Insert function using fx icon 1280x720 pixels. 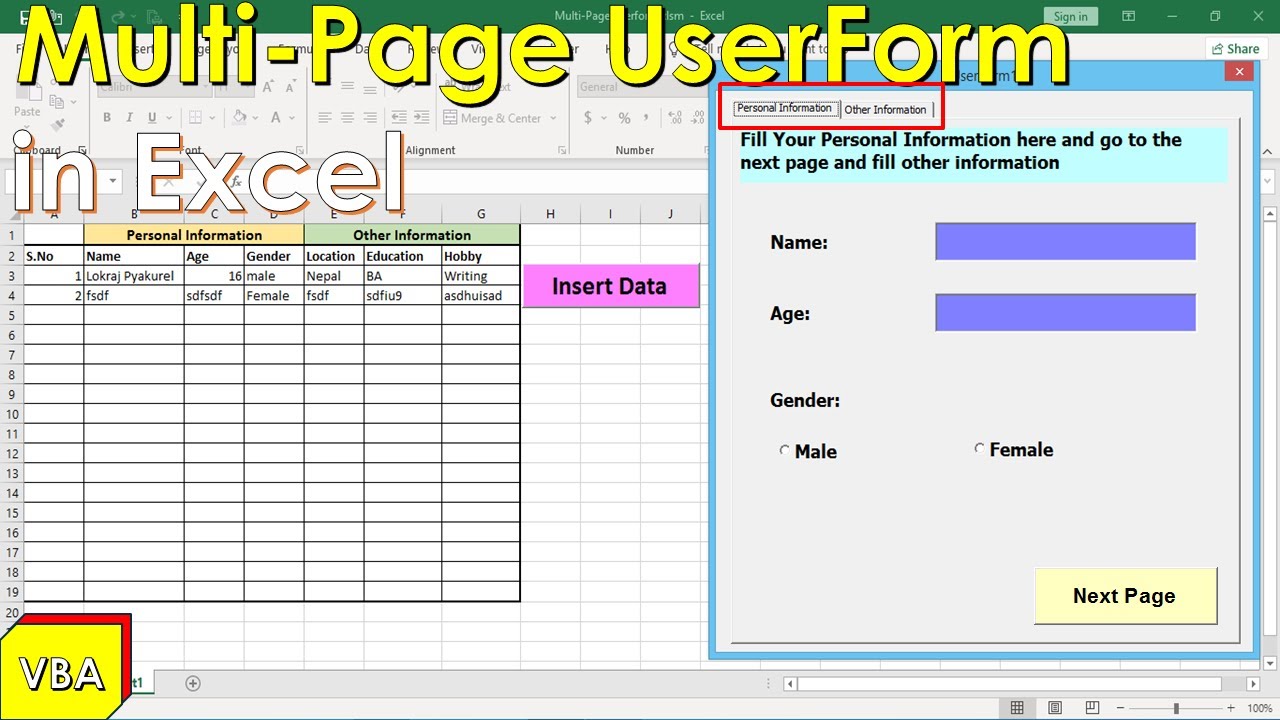[236, 182]
